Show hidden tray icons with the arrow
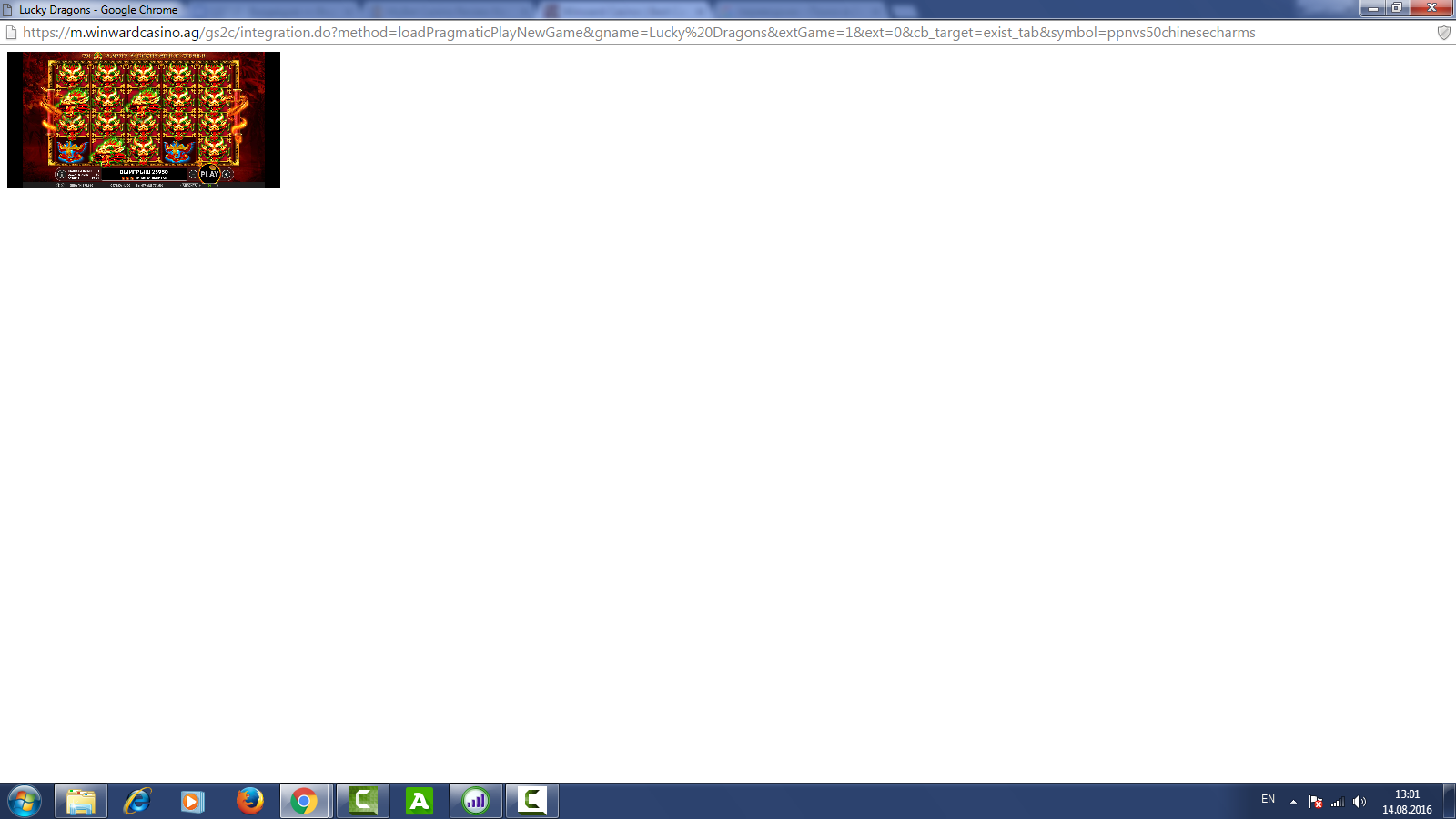The image size is (1456, 819). click(x=1293, y=802)
